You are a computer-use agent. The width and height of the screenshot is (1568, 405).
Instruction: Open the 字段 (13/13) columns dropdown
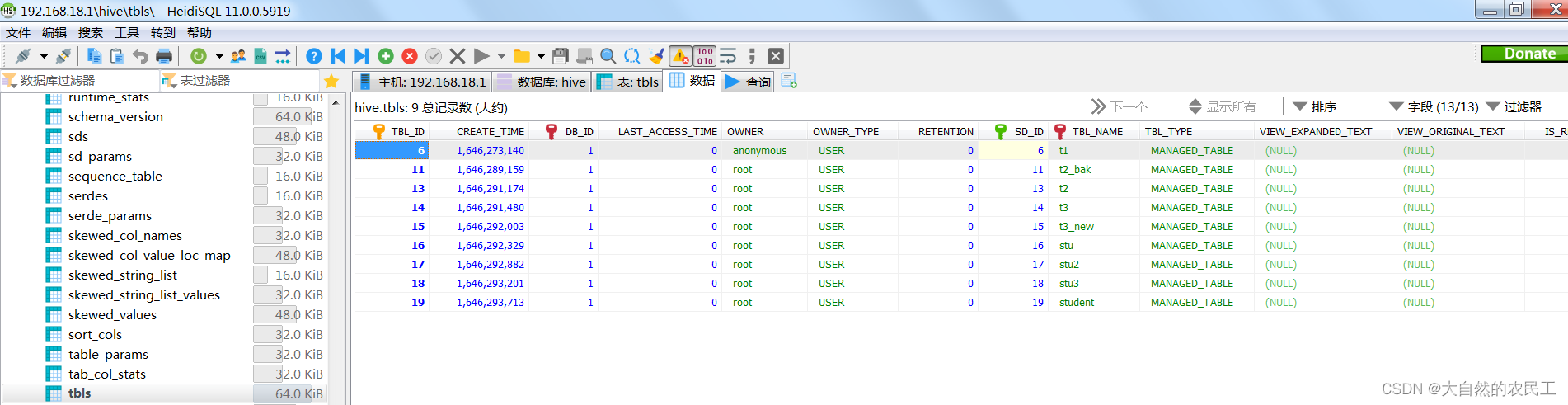[1434, 107]
